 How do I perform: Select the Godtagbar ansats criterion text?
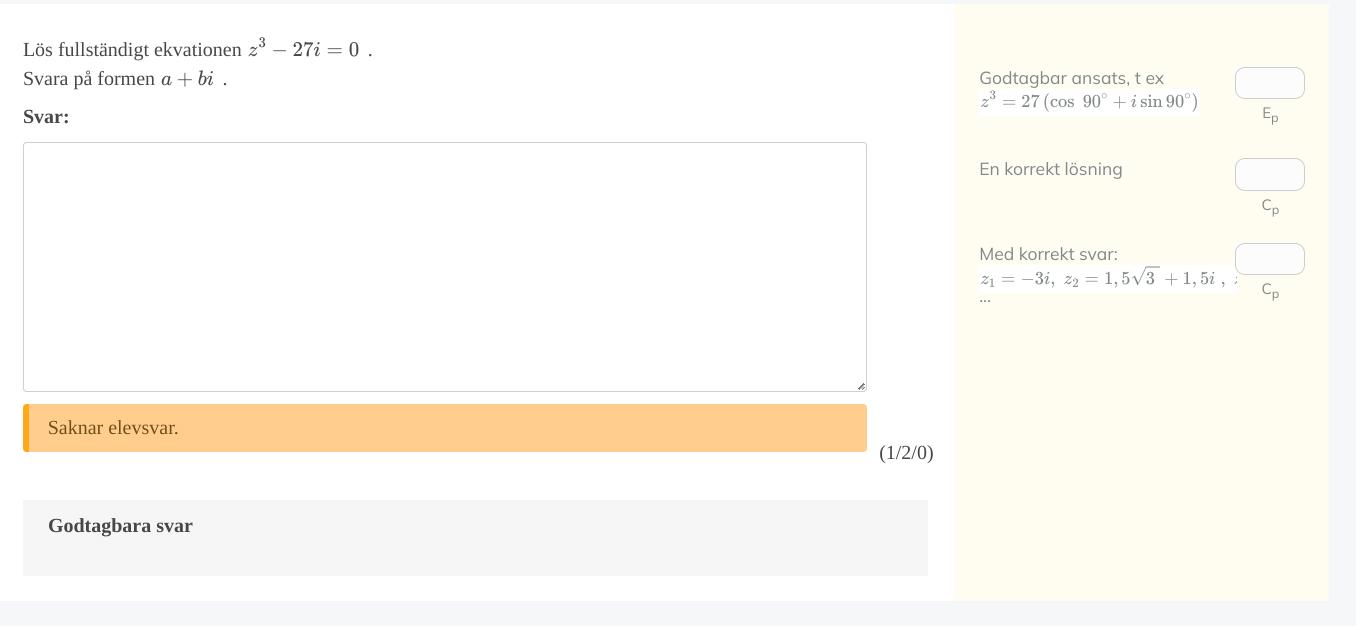pyautogui.click(x=1071, y=78)
